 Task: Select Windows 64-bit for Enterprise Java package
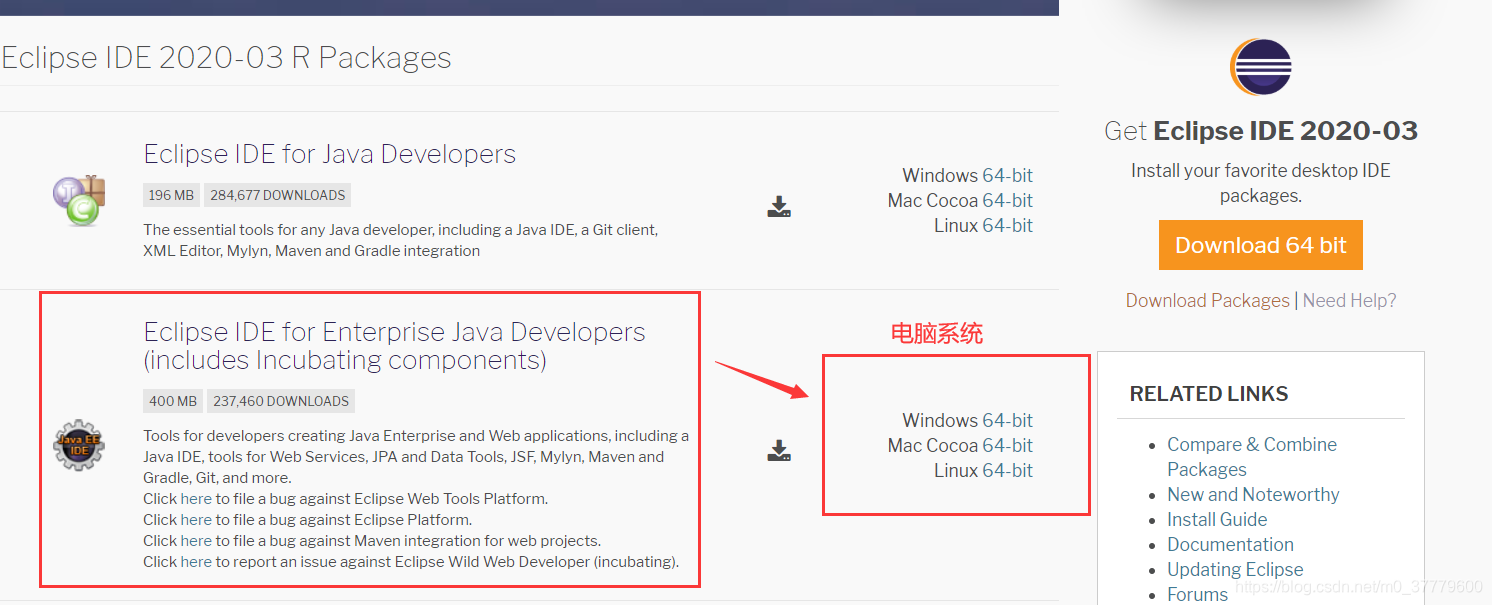[1007, 420]
